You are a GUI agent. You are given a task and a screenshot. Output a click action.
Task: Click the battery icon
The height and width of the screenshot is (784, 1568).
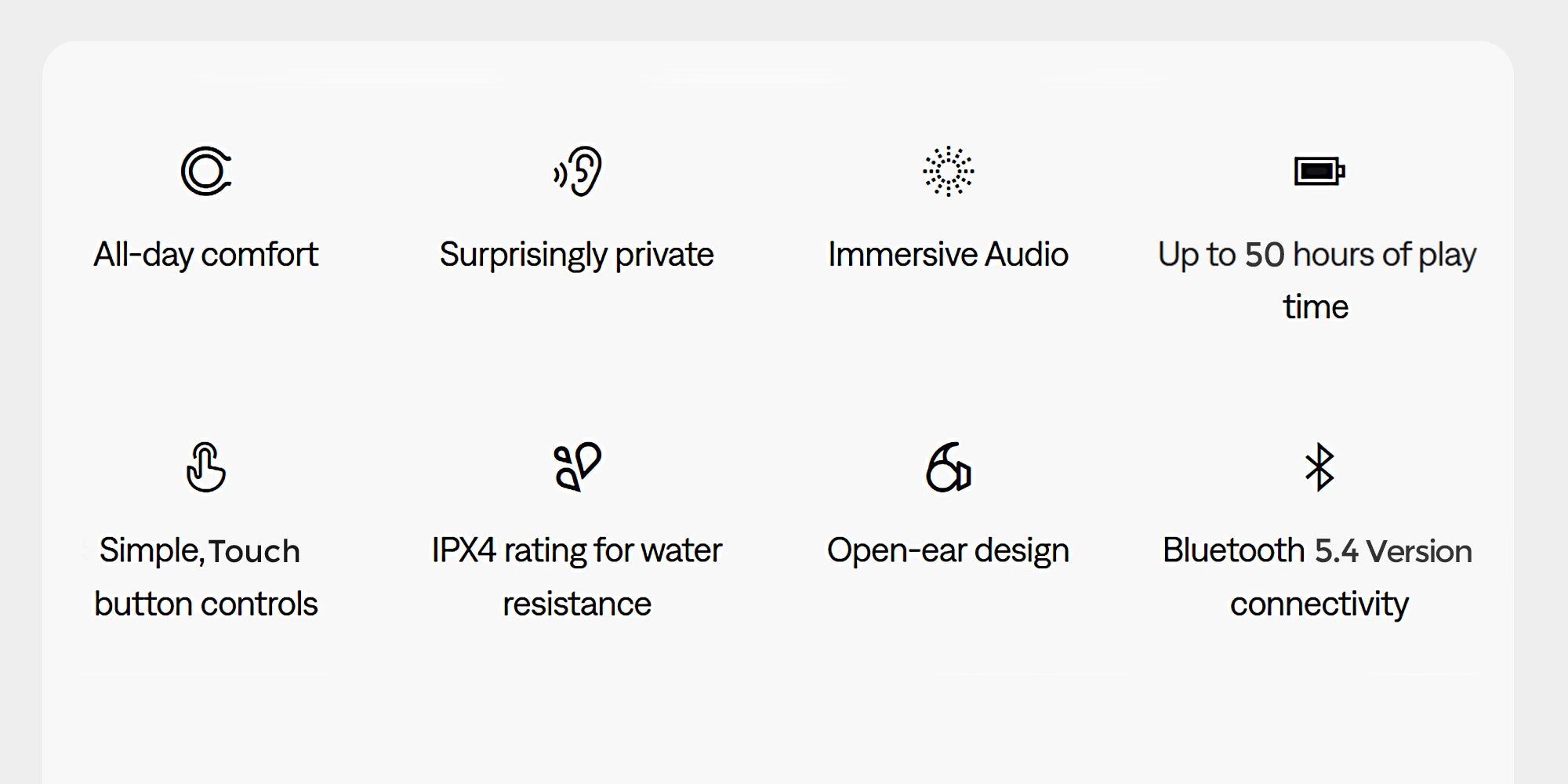click(x=1319, y=171)
